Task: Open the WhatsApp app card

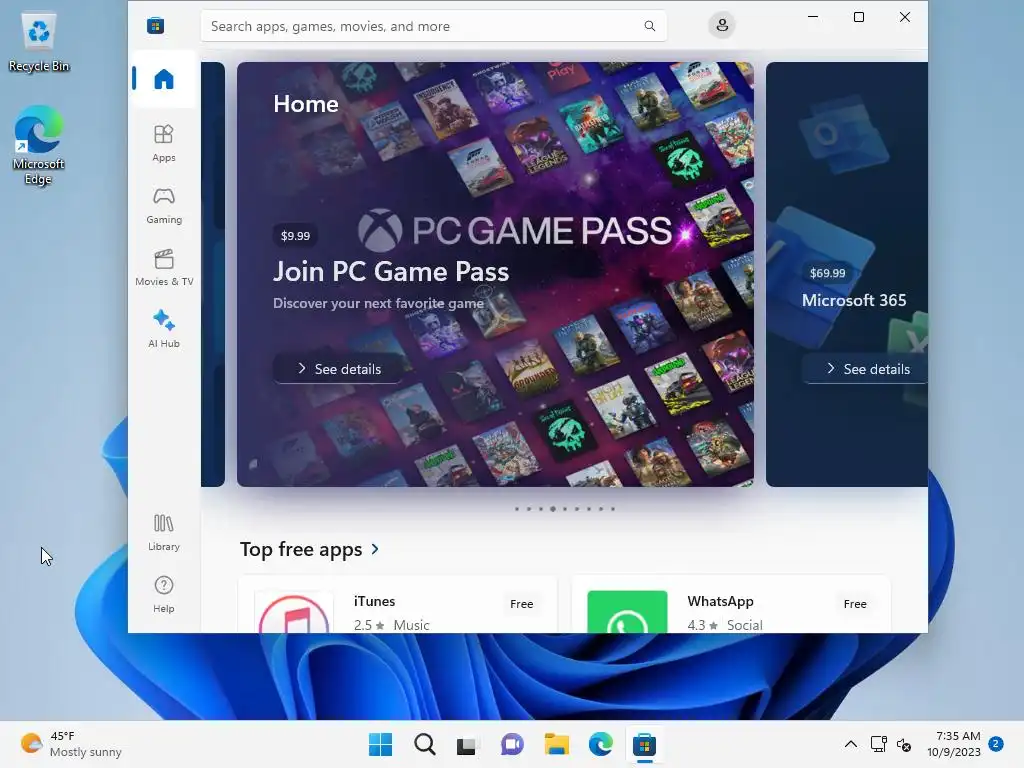Action: click(731, 605)
